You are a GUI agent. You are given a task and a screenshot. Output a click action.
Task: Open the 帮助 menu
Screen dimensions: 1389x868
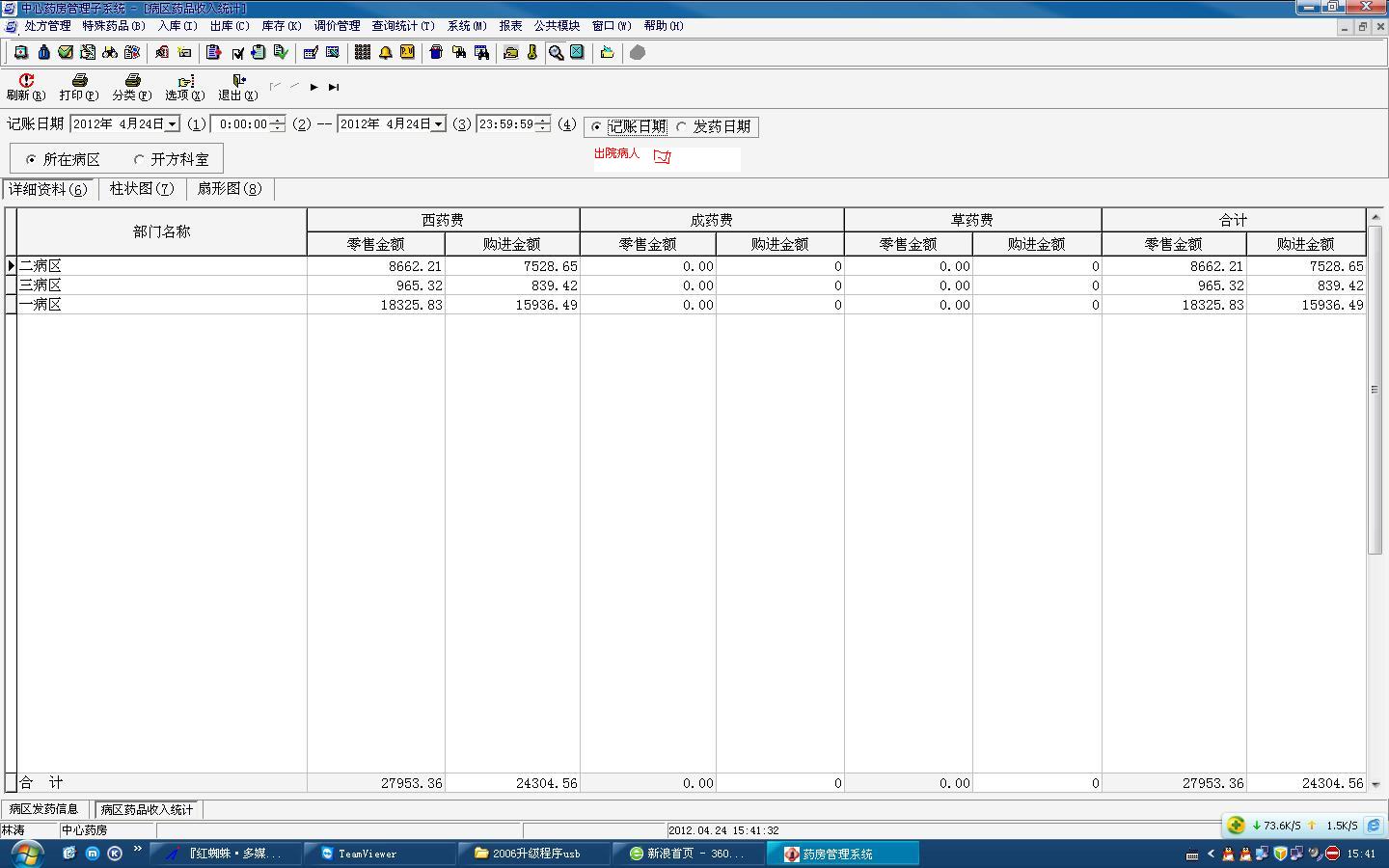[664, 26]
